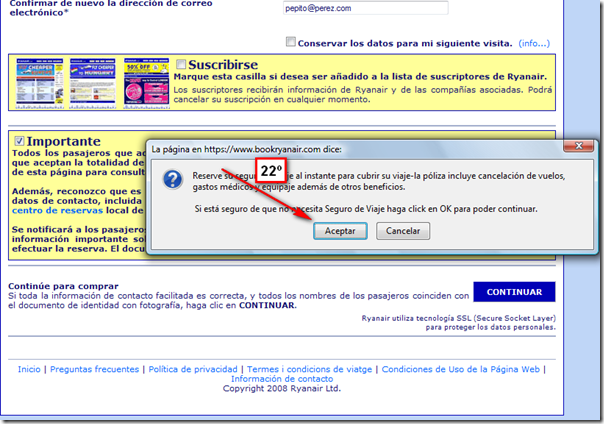Viewport: 604px width, 424px height.
Task: Tick the Suscribirse checkbox
Action: (x=181, y=64)
